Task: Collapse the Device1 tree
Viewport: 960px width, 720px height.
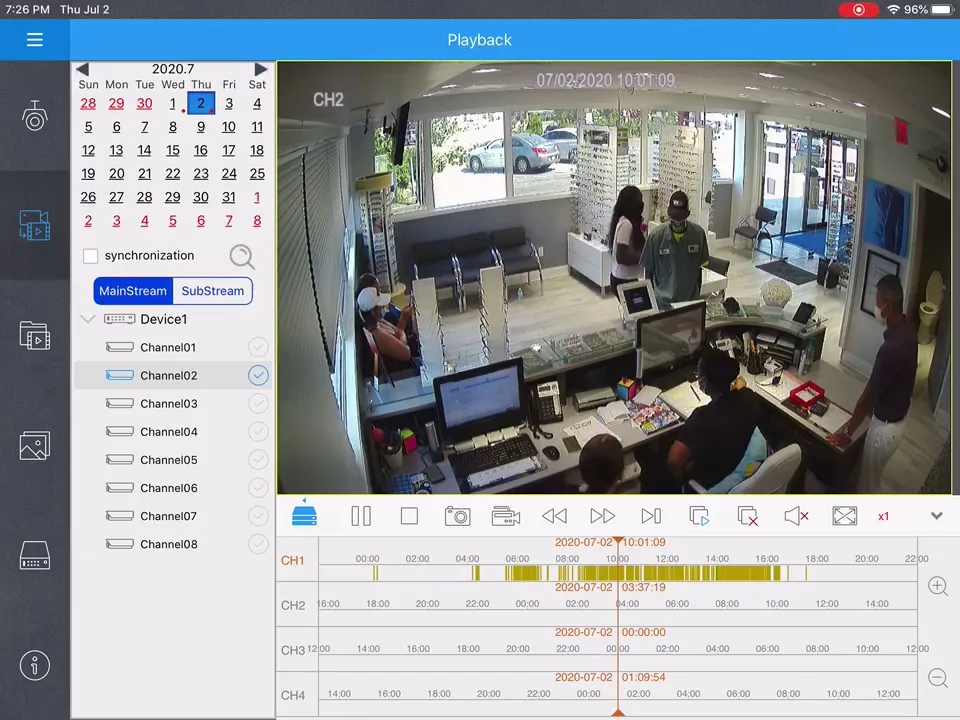Action: click(88, 319)
